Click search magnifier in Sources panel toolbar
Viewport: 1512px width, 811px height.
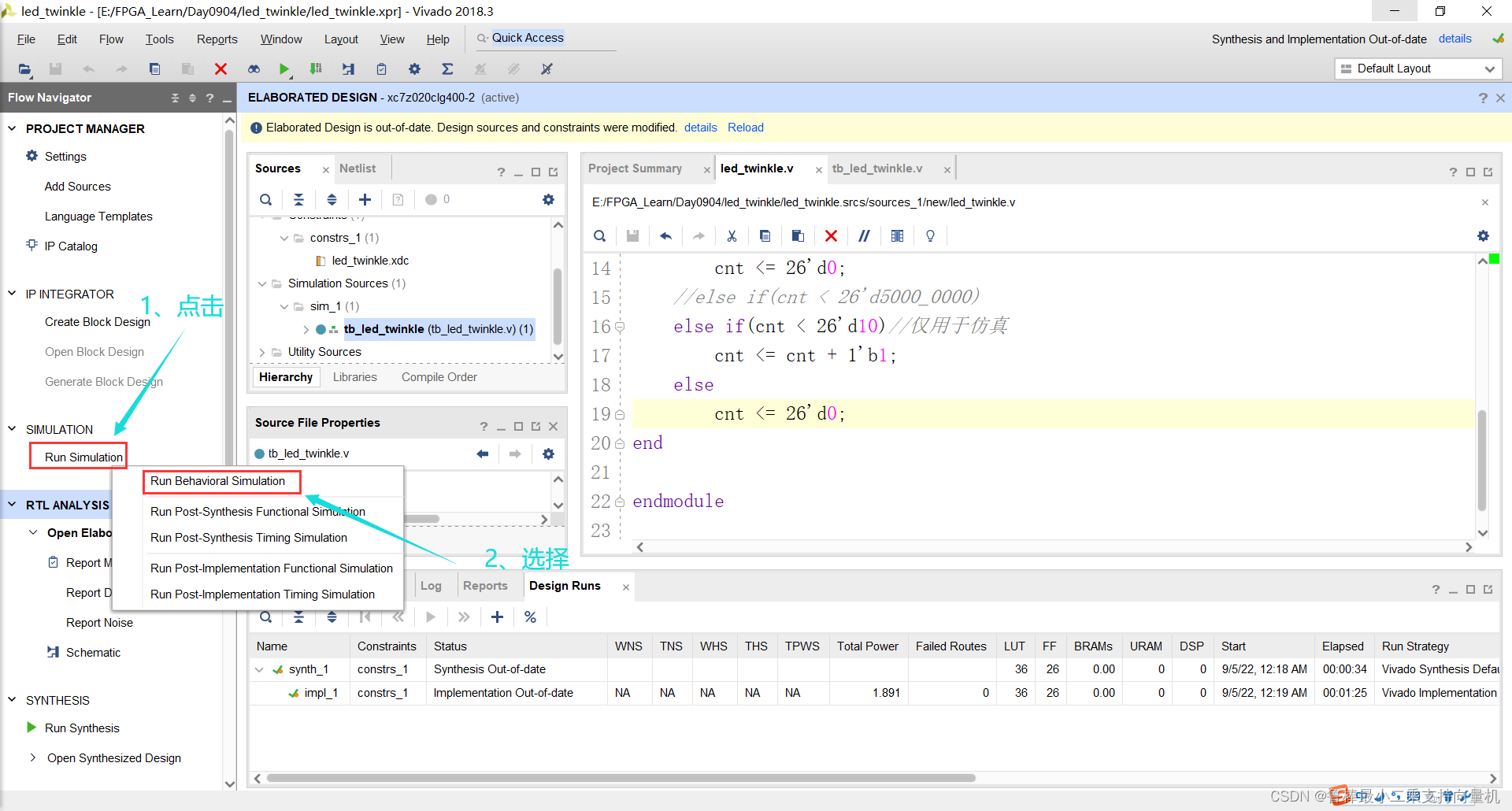[266, 200]
